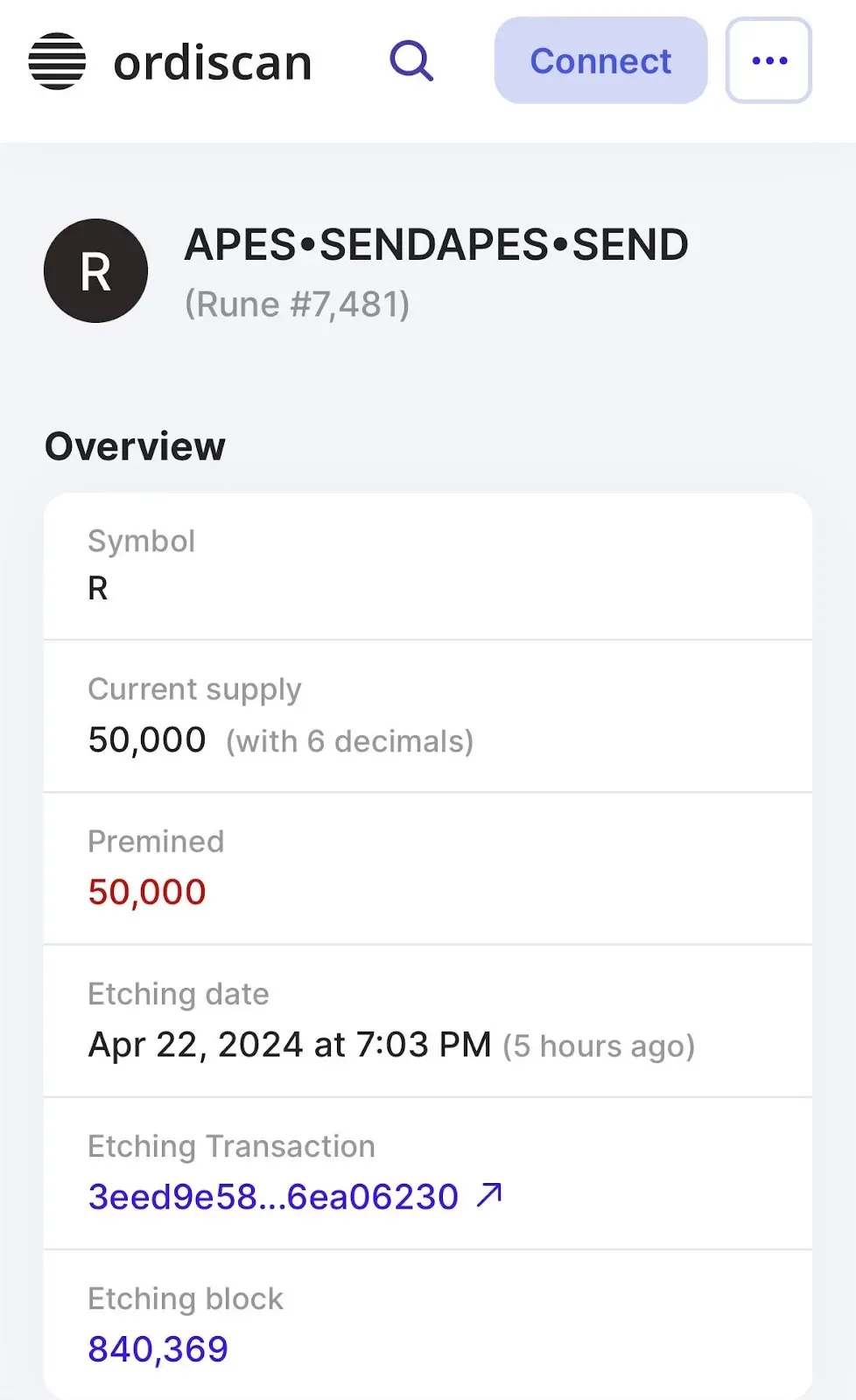Click the Rune #7,481 subtitle
Viewport: 856px width, 1400px height.
tap(297, 304)
